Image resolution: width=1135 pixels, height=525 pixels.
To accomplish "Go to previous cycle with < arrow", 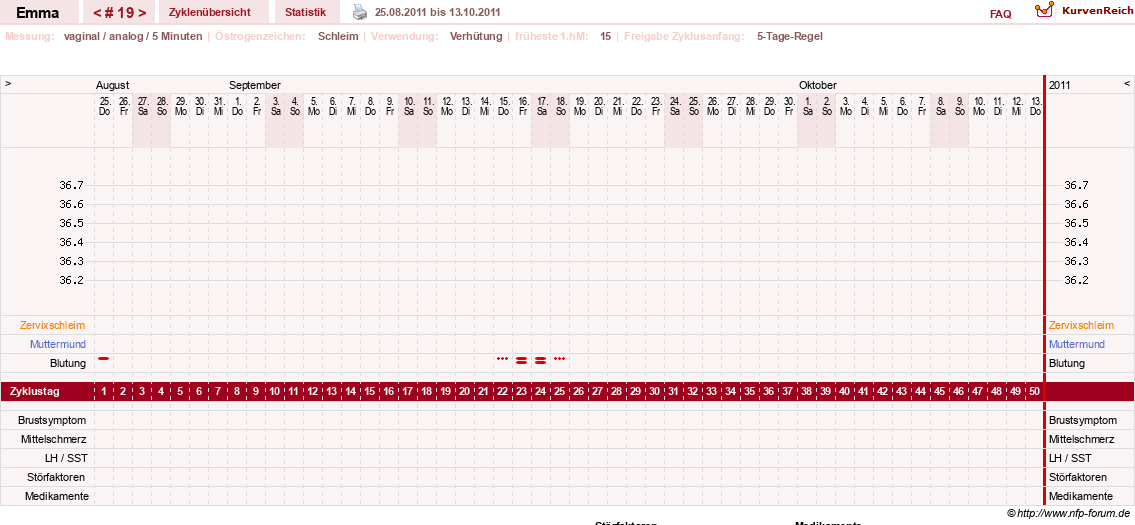I will 97,12.
